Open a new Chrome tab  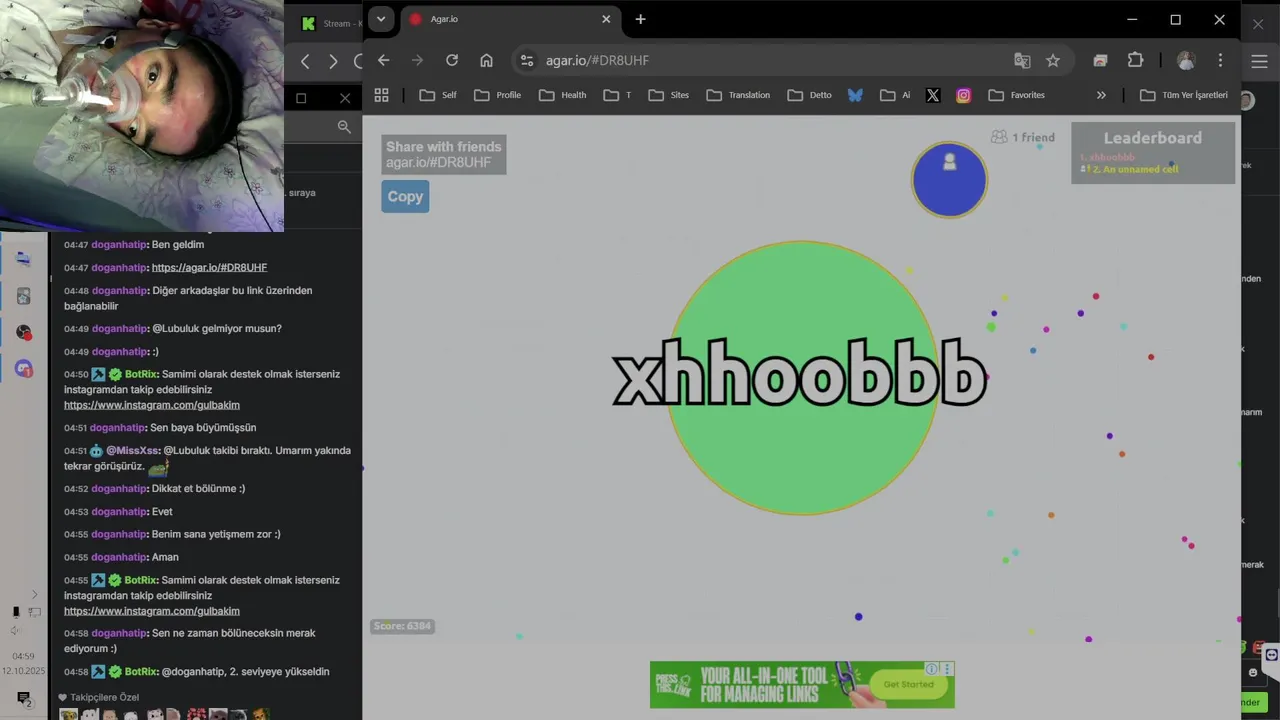pyautogui.click(x=640, y=19)
